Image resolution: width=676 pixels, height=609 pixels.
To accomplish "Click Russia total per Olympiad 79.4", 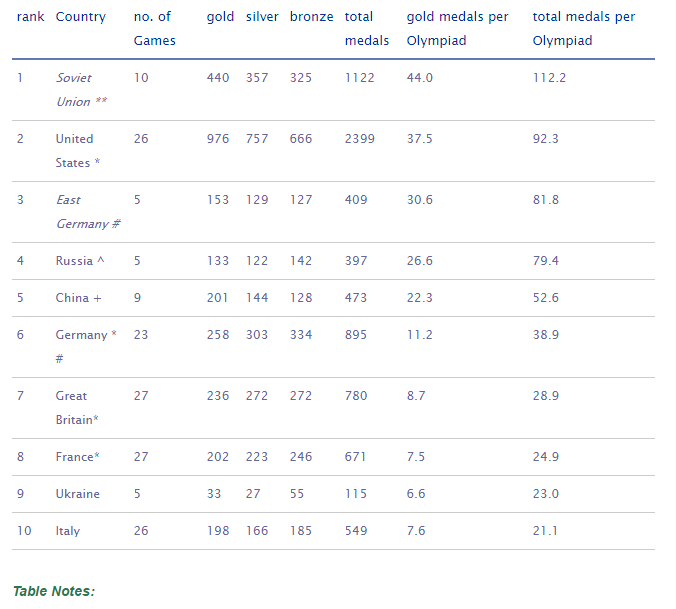I will pyautogui.click(x=545, y=261).
